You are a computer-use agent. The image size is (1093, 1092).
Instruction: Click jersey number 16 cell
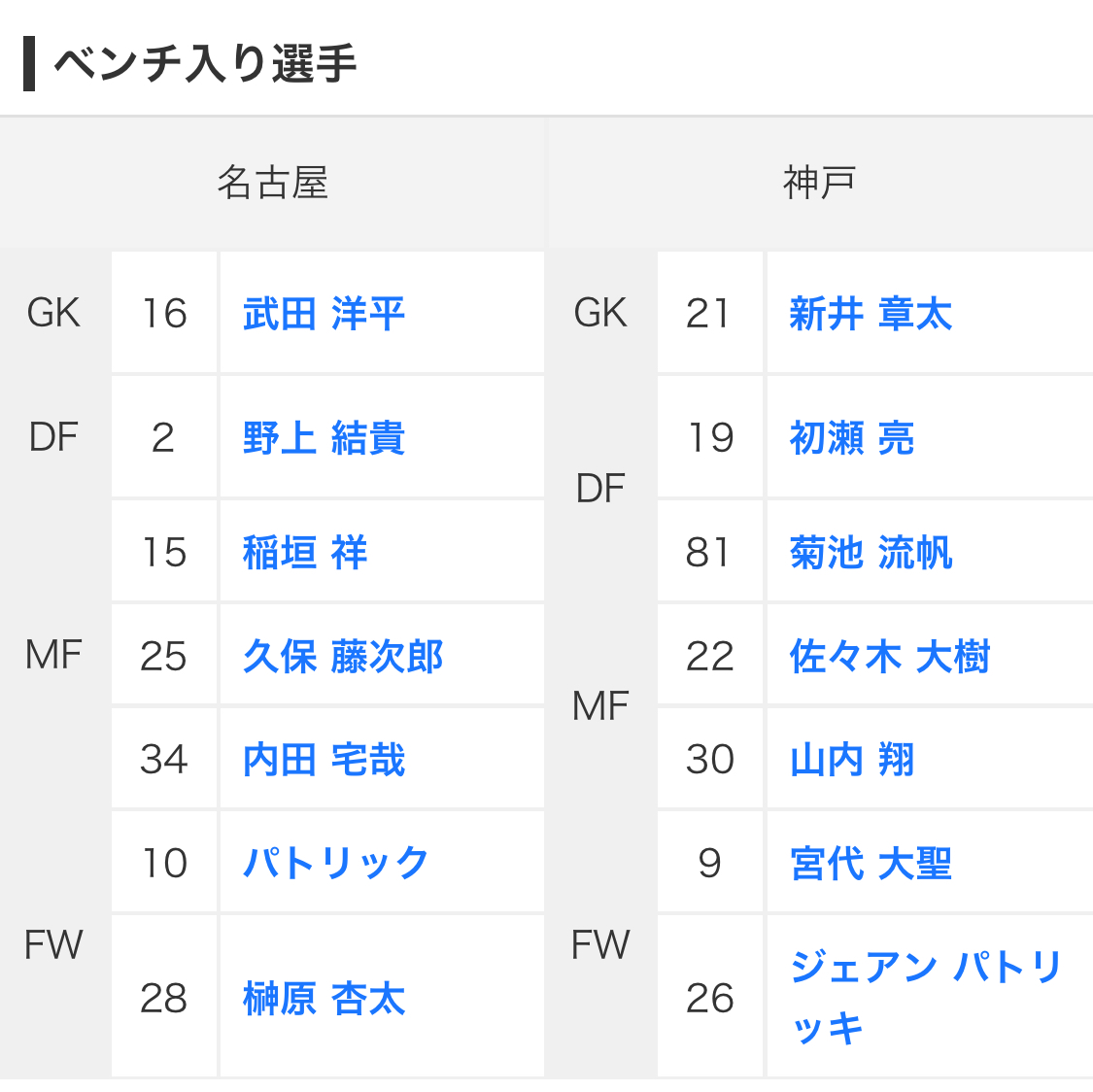(164, 314)
